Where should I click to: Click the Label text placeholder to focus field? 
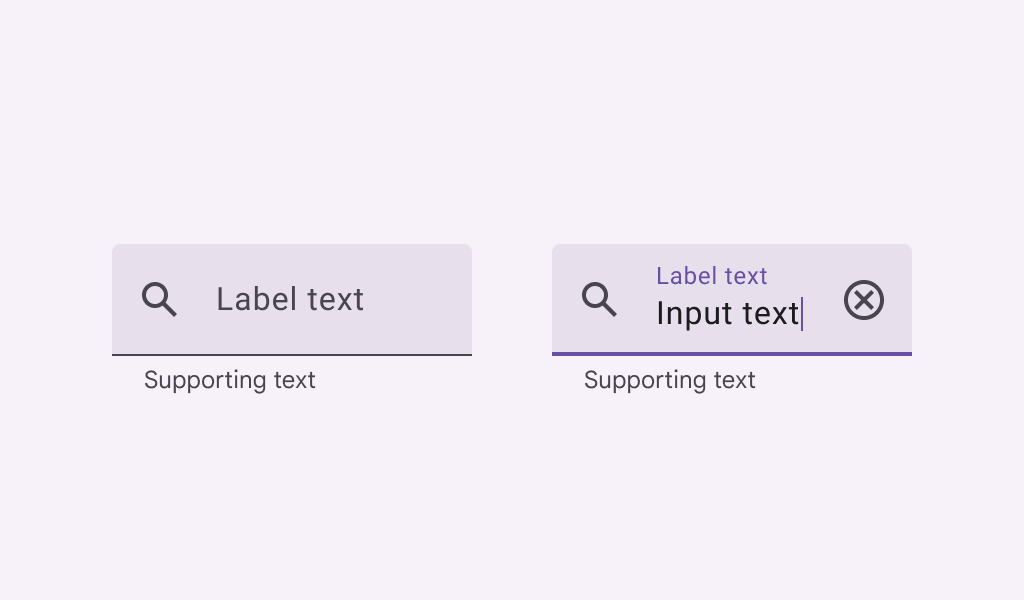click(290, 299)
